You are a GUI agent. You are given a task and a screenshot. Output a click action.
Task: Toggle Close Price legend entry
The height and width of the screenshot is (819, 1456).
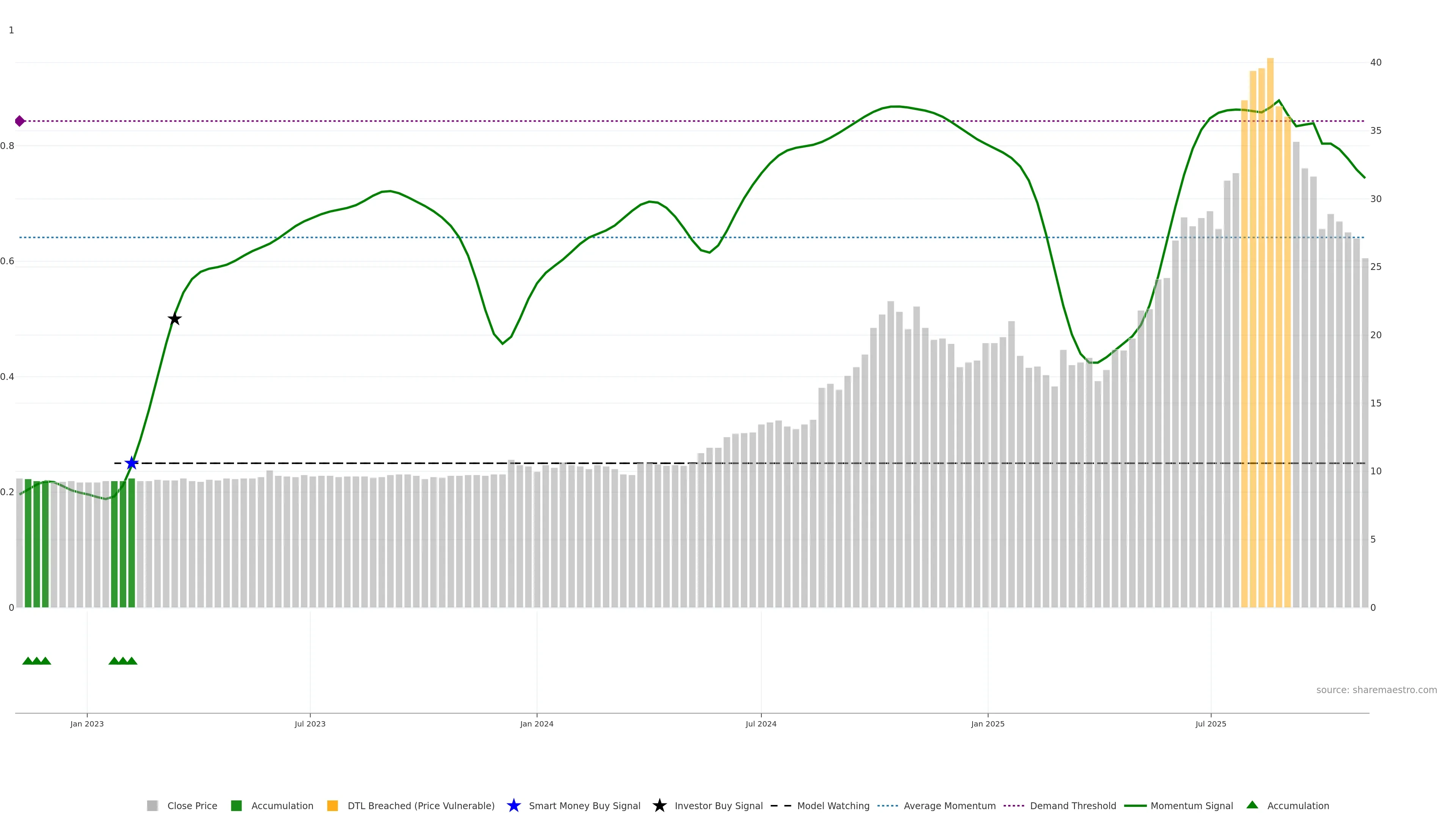191,805
